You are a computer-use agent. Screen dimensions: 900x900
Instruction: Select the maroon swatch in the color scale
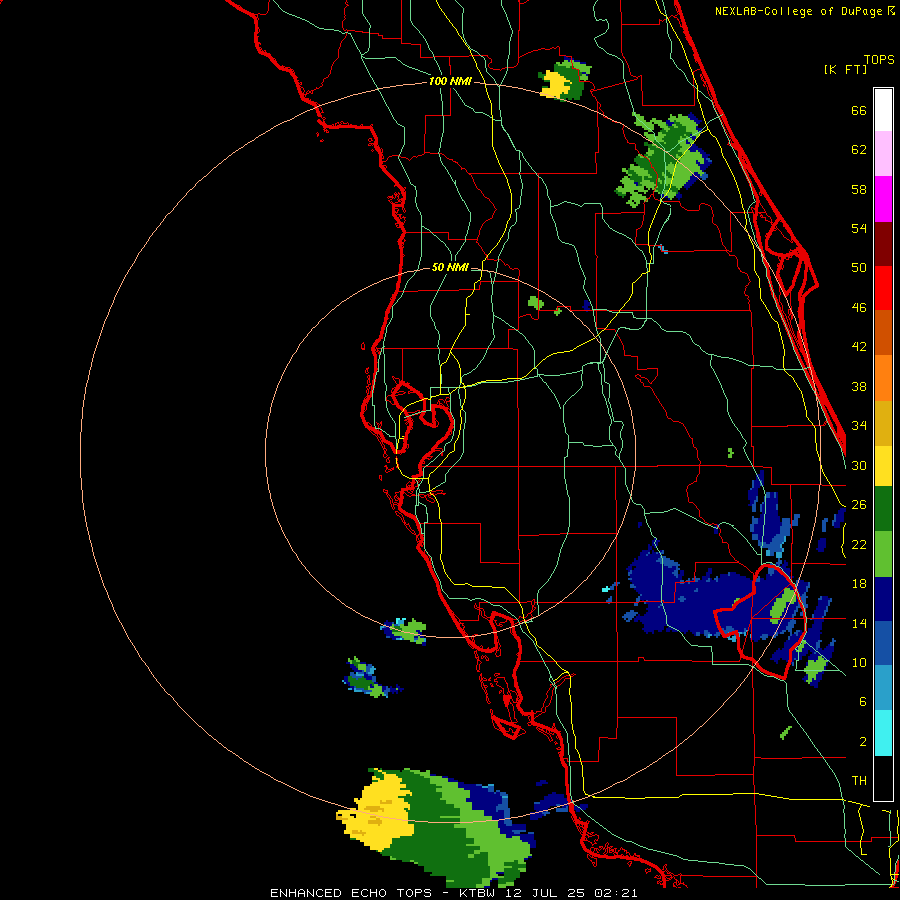[x=883, y=244]
